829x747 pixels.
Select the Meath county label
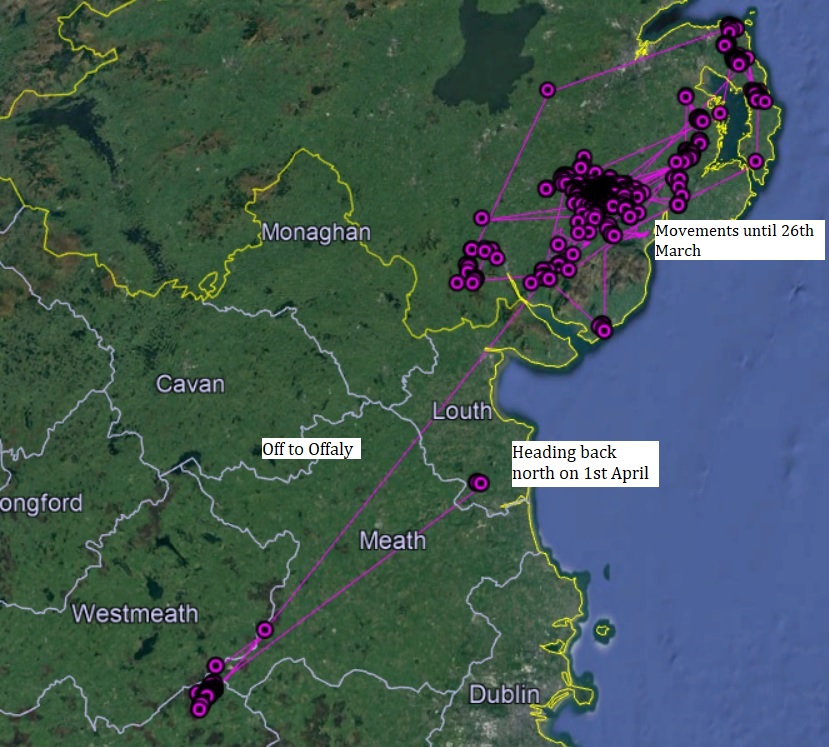(392, 541)
